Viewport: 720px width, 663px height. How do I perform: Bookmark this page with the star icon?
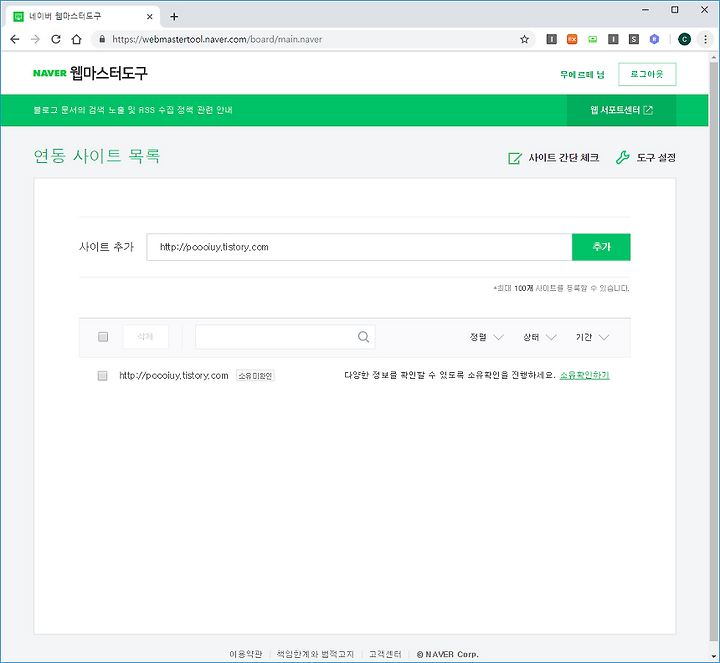(x=524, y=39)
